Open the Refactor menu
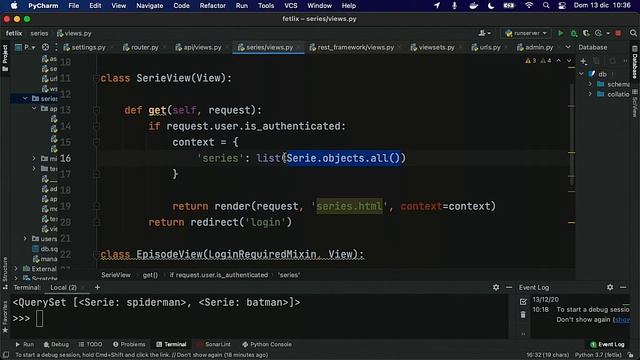 212,6
